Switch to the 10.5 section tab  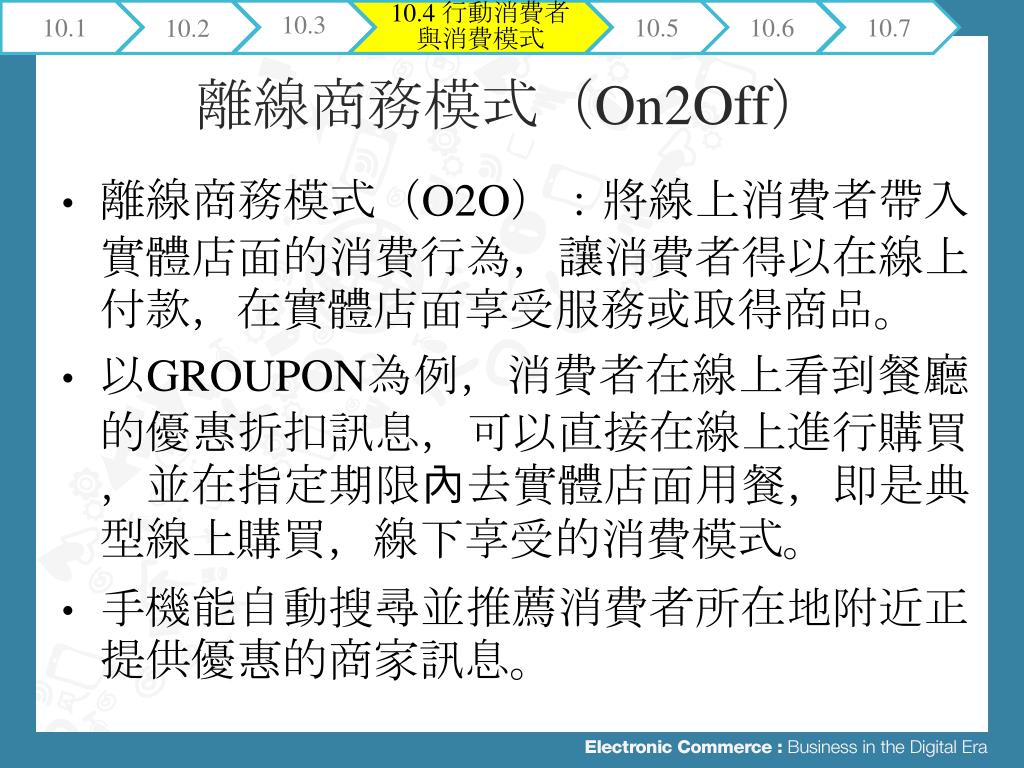[656, 27]
